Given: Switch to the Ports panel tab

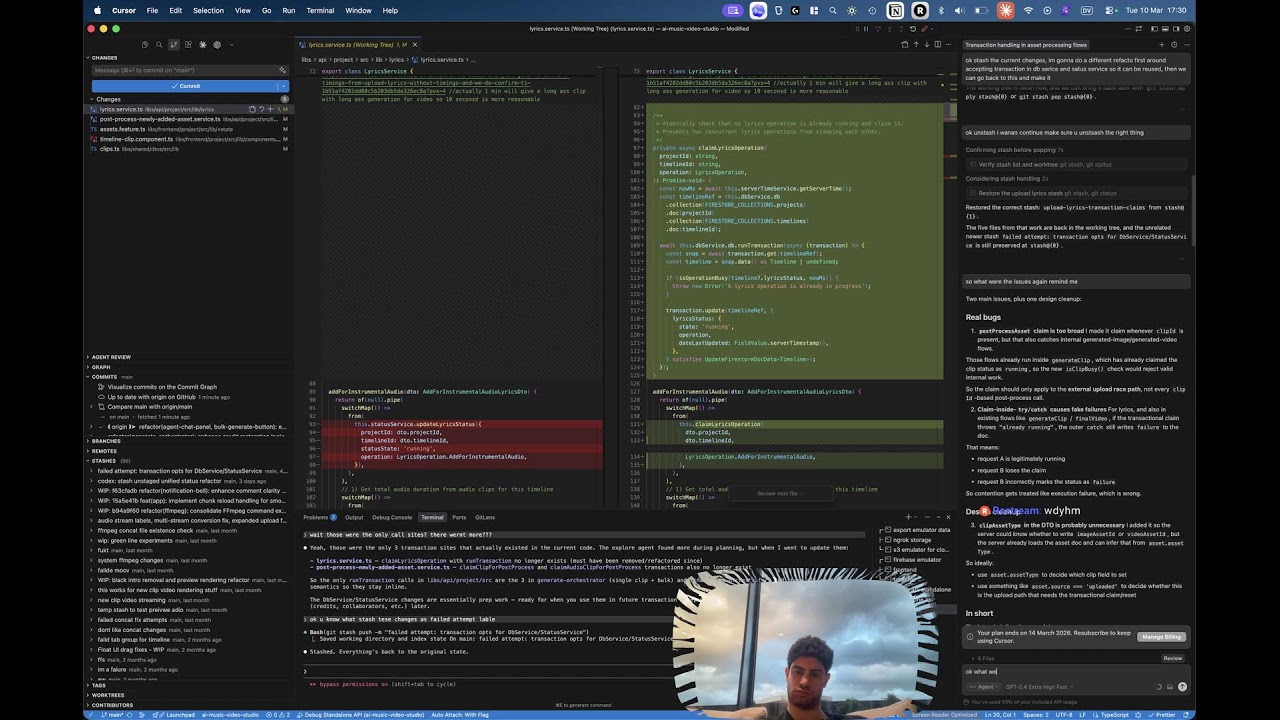Looking at the screenshot, I should (x=459, y=517).
